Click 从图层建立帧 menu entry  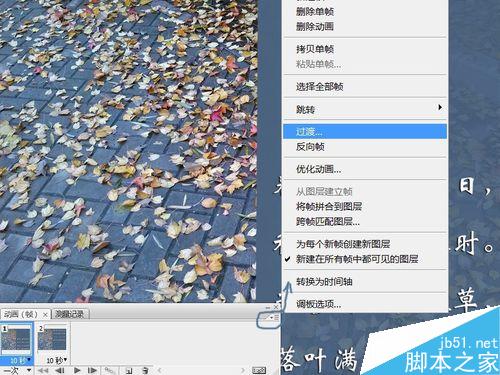pos(365,192)
